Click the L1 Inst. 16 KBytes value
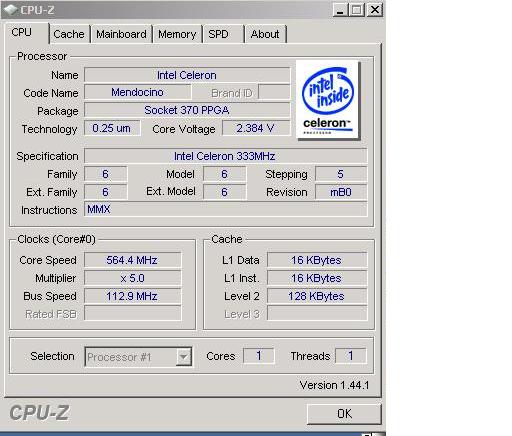 point(317,278)
